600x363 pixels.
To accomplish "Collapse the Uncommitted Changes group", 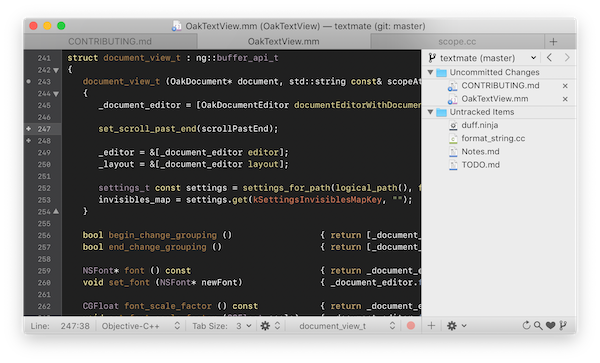I will point(430,72).
